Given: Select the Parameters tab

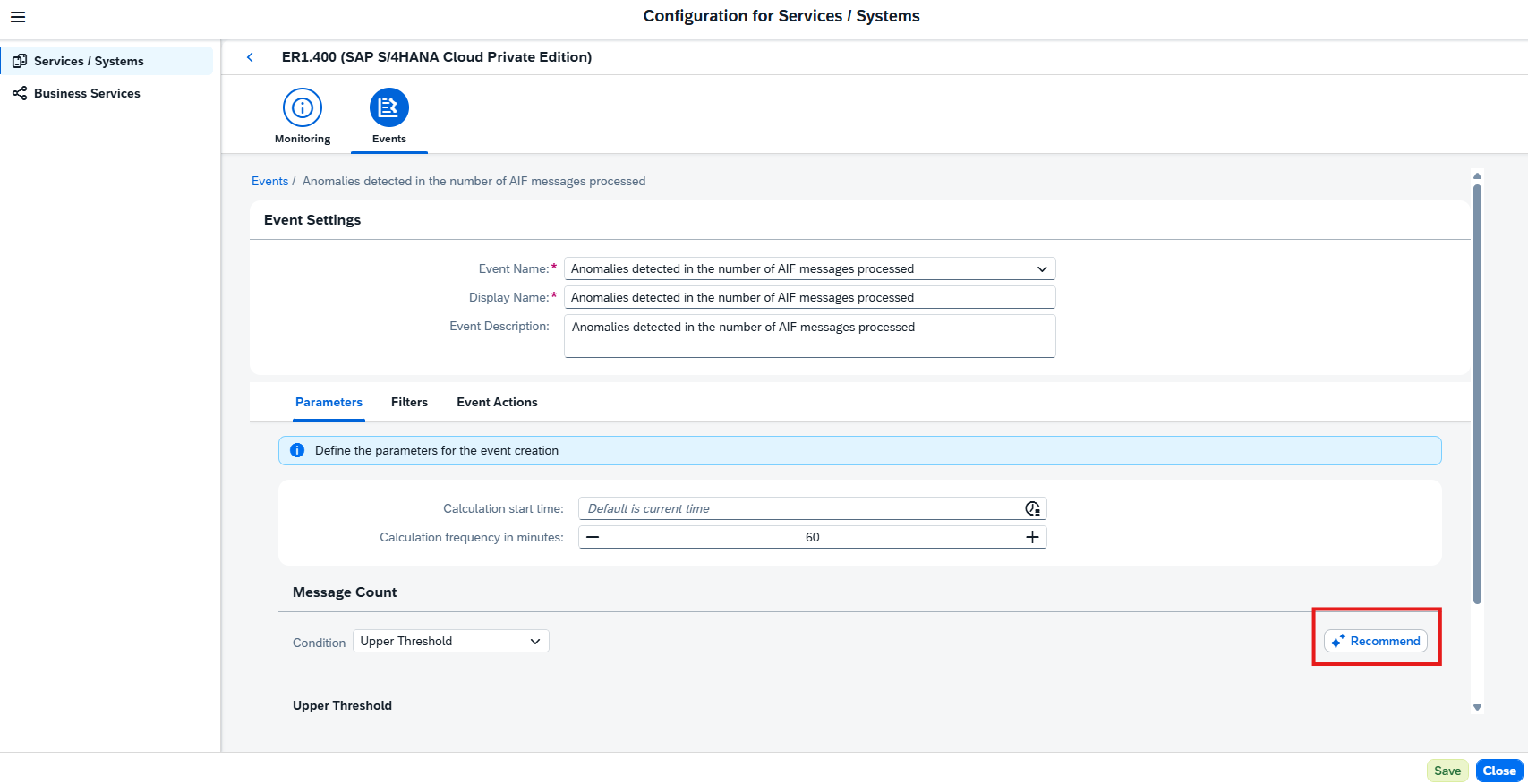Looking at the screenshot, I should (329, 402).
